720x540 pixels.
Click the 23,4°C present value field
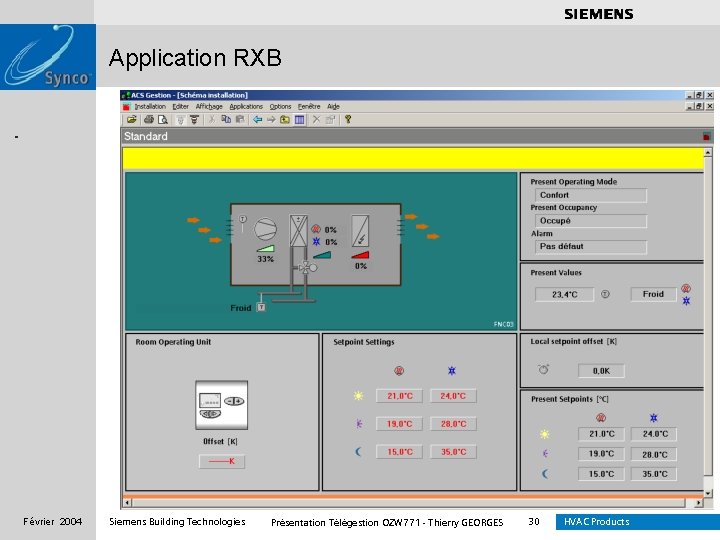point(564,294)
